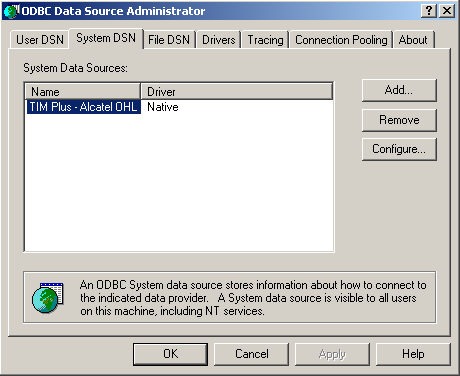This screenshot has width=460, height=376.
Task: Confirm with the OK button
Action: point(170,354)
